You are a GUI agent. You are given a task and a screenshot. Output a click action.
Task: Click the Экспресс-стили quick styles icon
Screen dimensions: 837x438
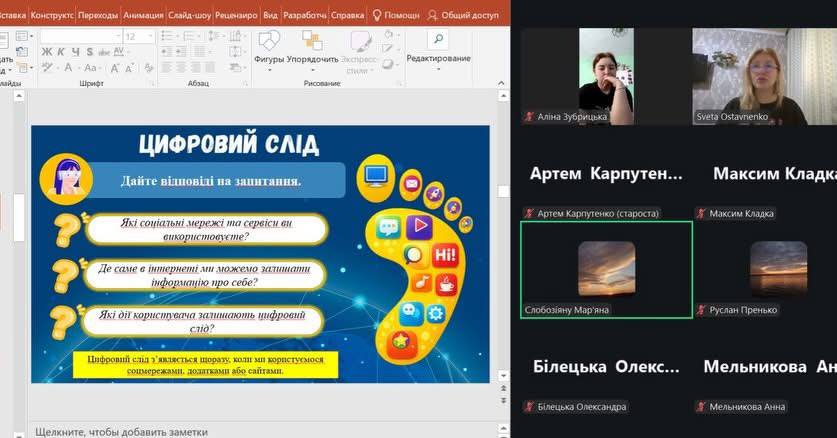360,41
